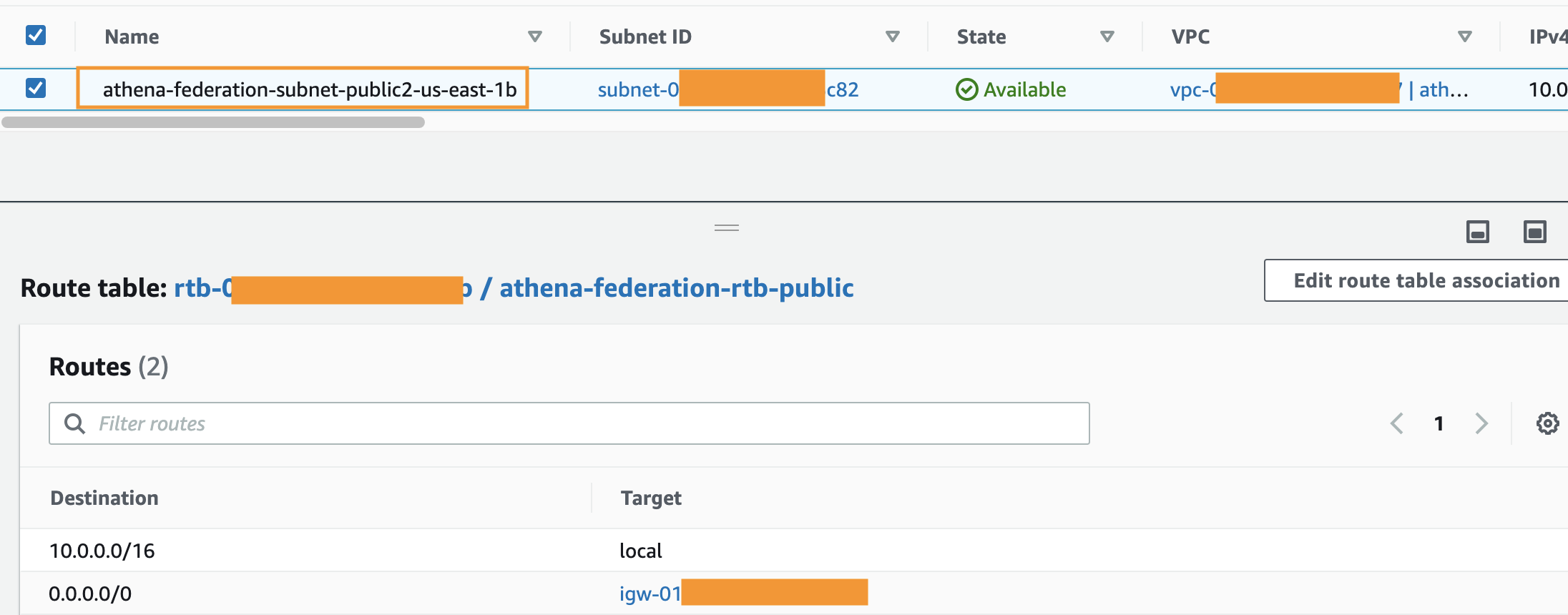Click the panel resize drag handle

tap(726, 228)
